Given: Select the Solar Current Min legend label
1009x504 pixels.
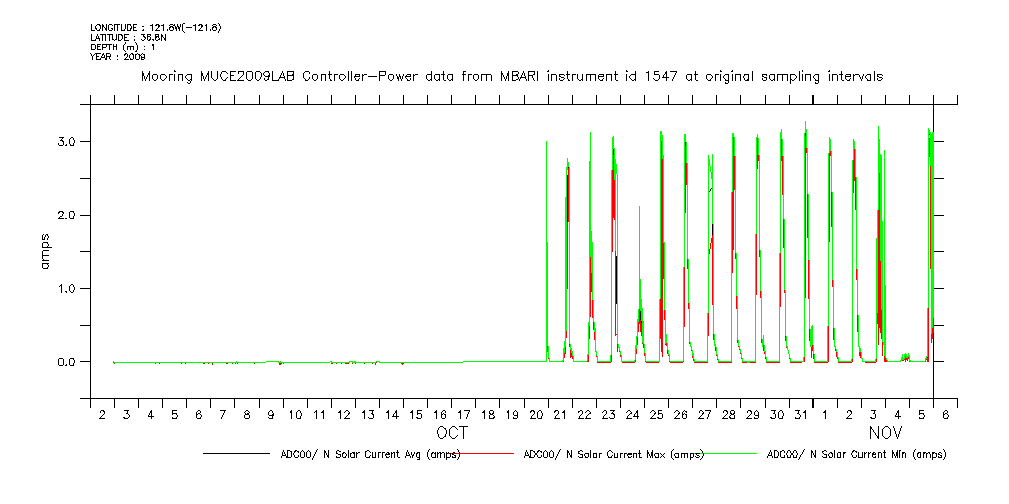Looking at the screenshot, I should tap(856, 454).
